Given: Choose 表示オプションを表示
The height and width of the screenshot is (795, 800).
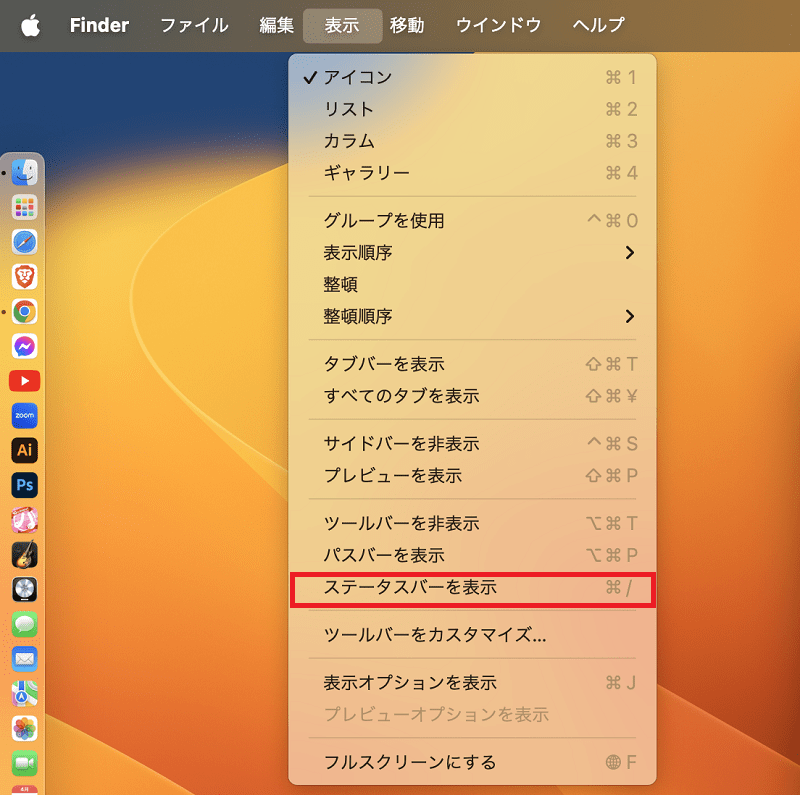Looking at the screenshot, I should [x=472, y=682].
